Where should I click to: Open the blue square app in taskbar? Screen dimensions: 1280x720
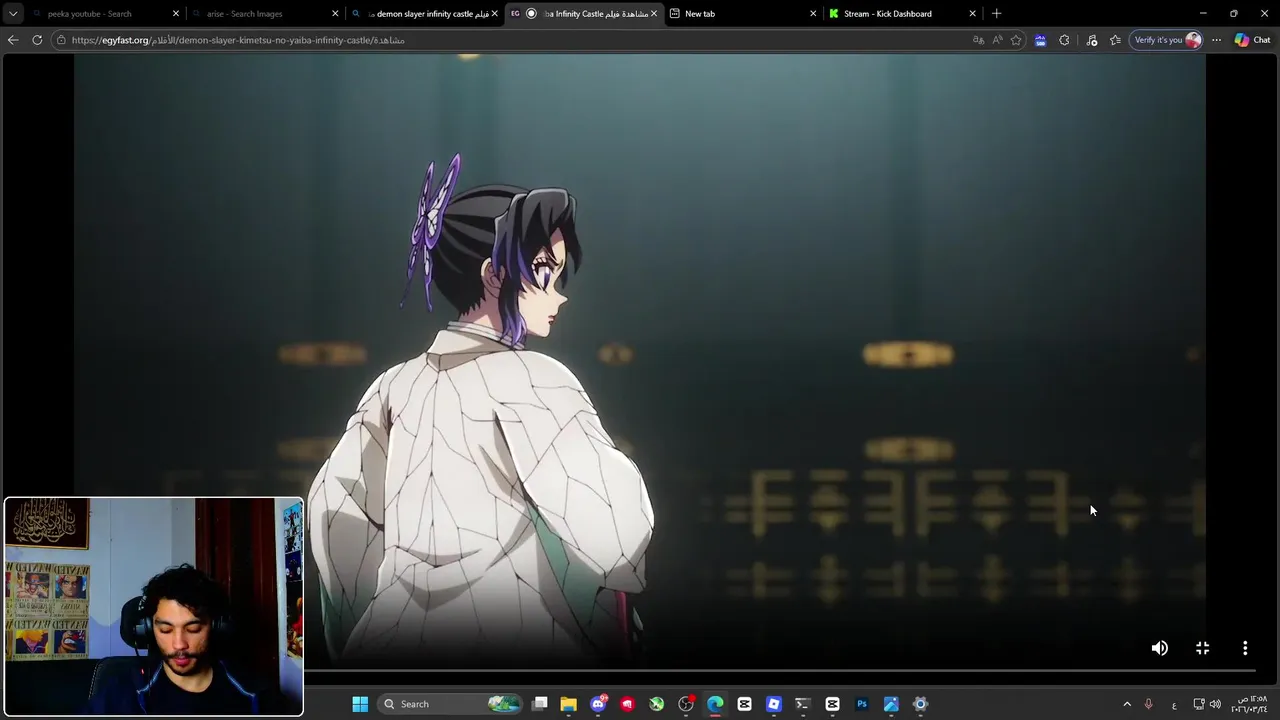773,704
